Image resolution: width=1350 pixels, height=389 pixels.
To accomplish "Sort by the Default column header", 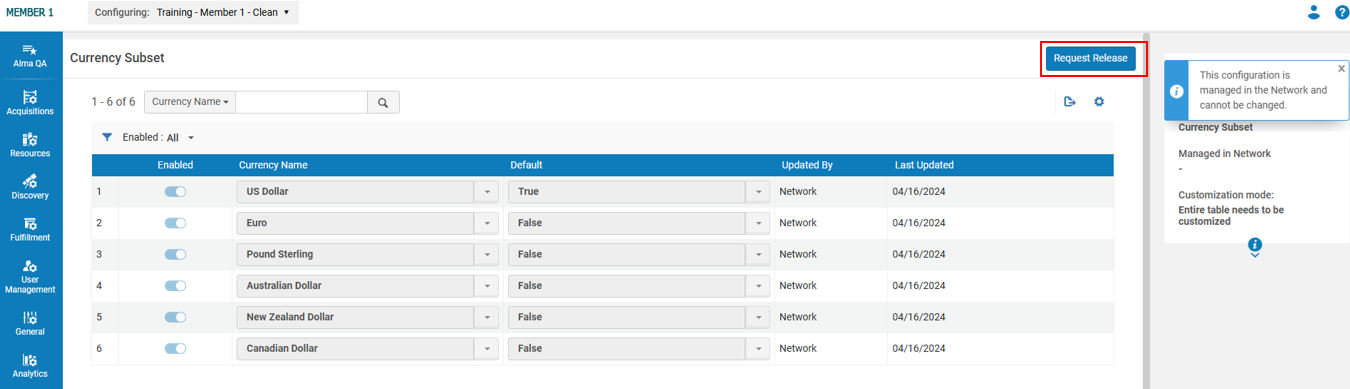I will (x=526, y=165).
